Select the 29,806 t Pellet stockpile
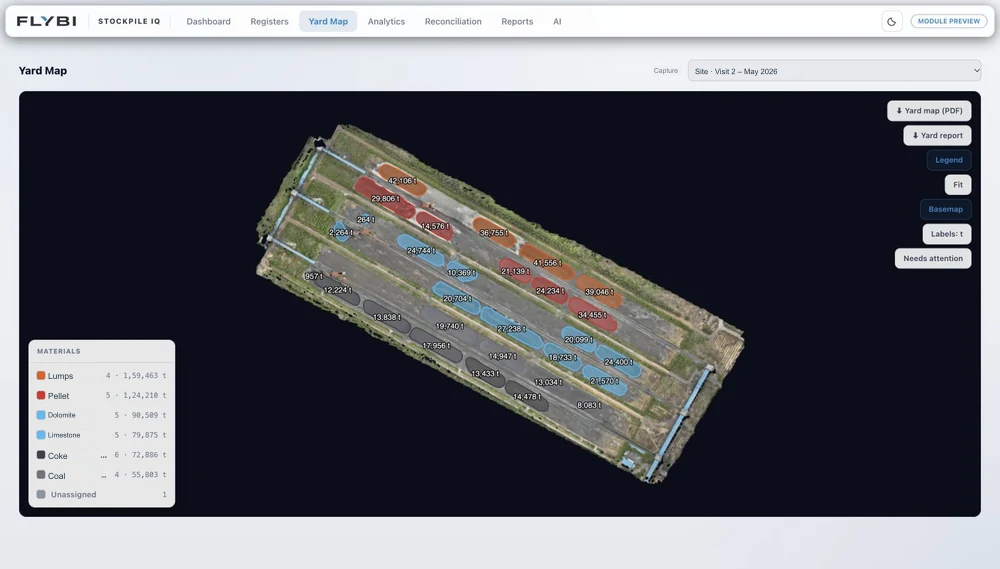 (385, 198)
